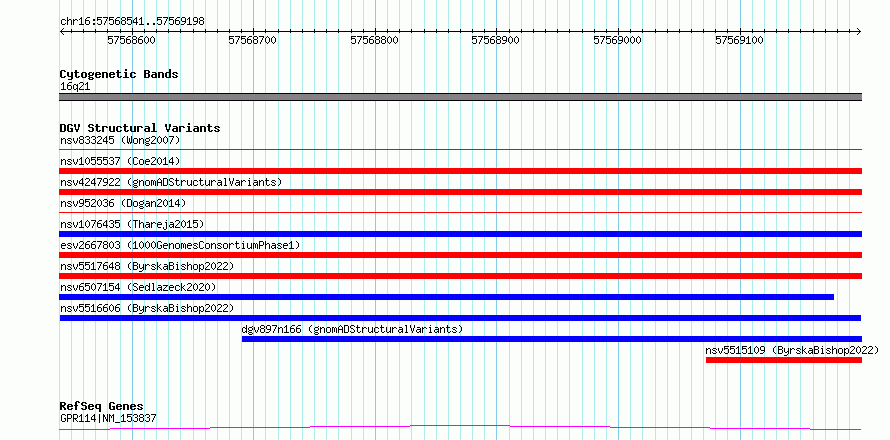The width and height of the screenshot is (890, 440).
Task: Click the nsv1076435 (Thareja2015) label
Action: (x=132, y=224)
